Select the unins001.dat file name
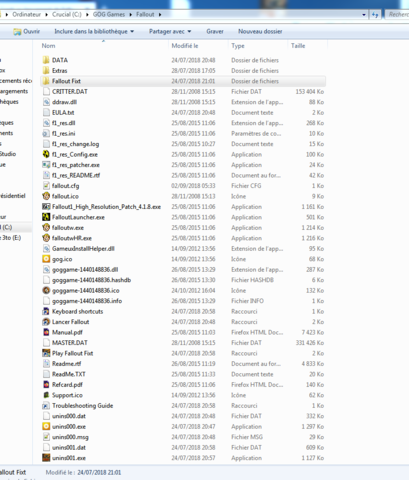The width and height of the screenshot is (409, 480). coord(69,447)
